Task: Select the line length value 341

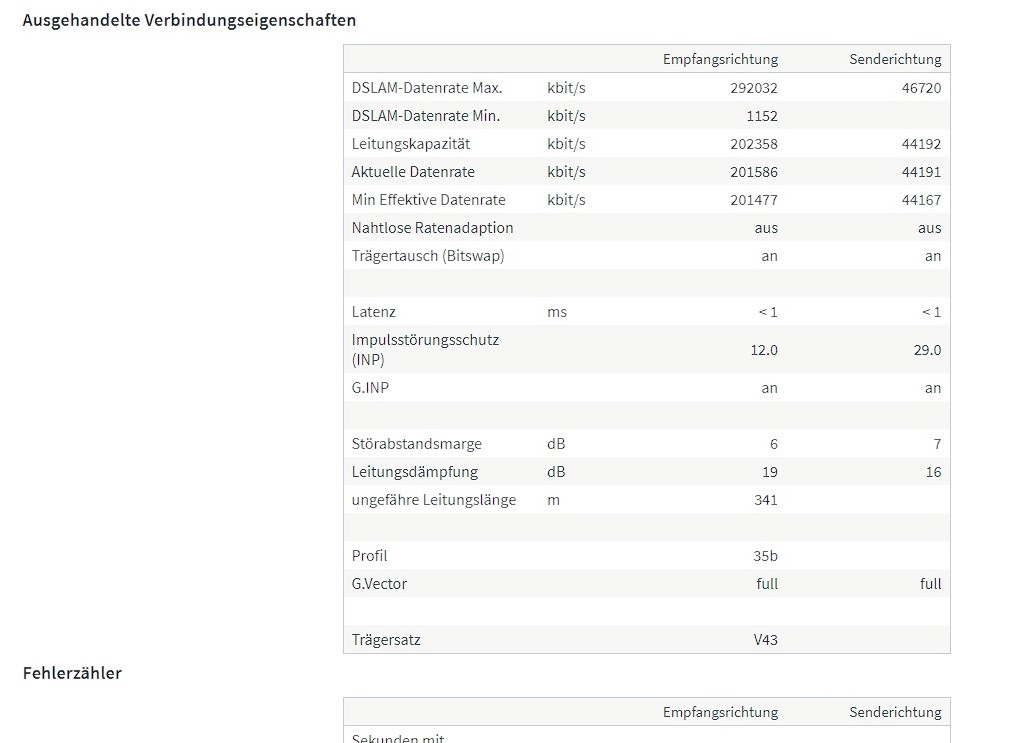Action: [x=766, y=500]
